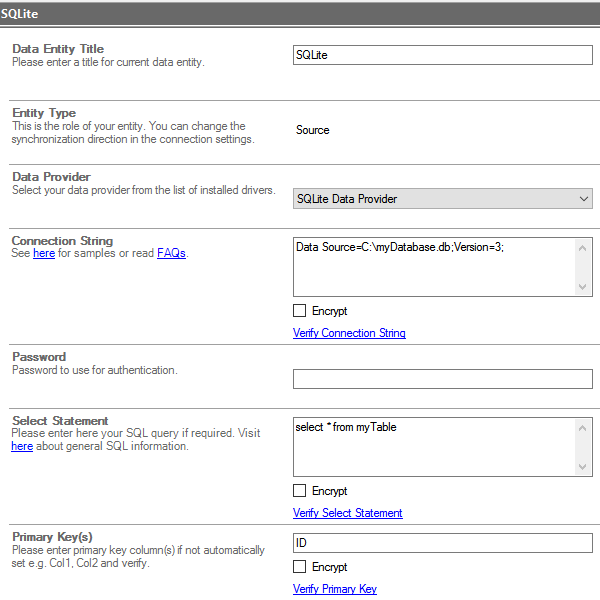
Task: Open the Data Provider dropdown
Action: [442, 199]
